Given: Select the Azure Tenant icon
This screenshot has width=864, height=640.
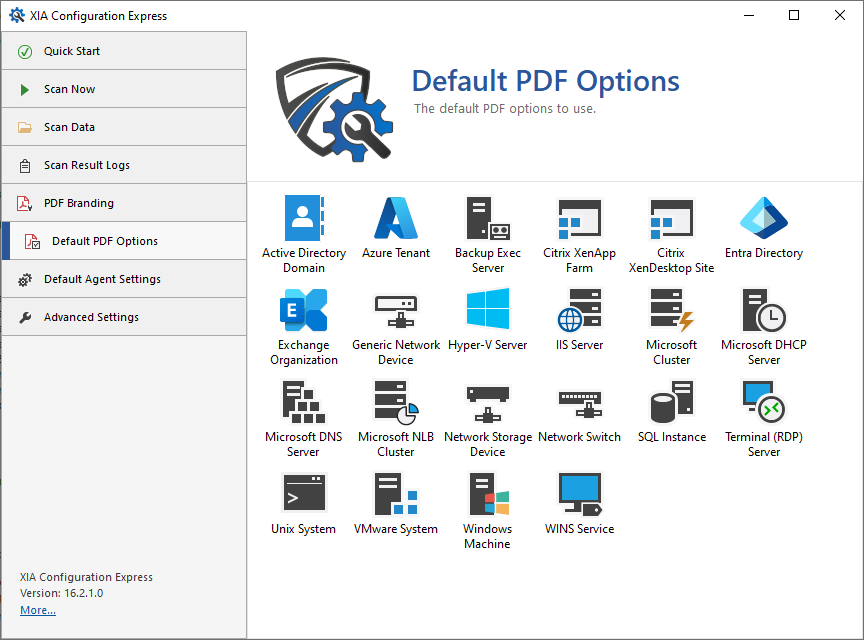Looking at the screenshot, I should tap(396, 218).
